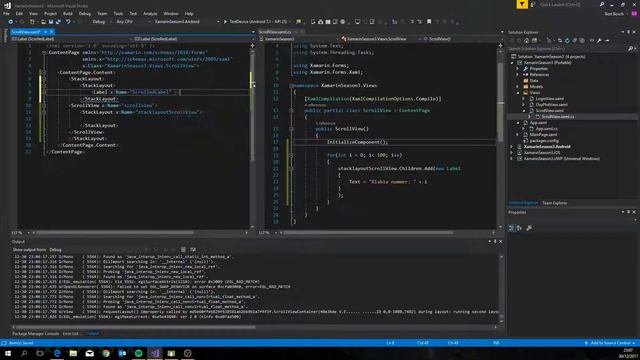Open the Tools menu
640x360 pixels.
coord(118,13)
